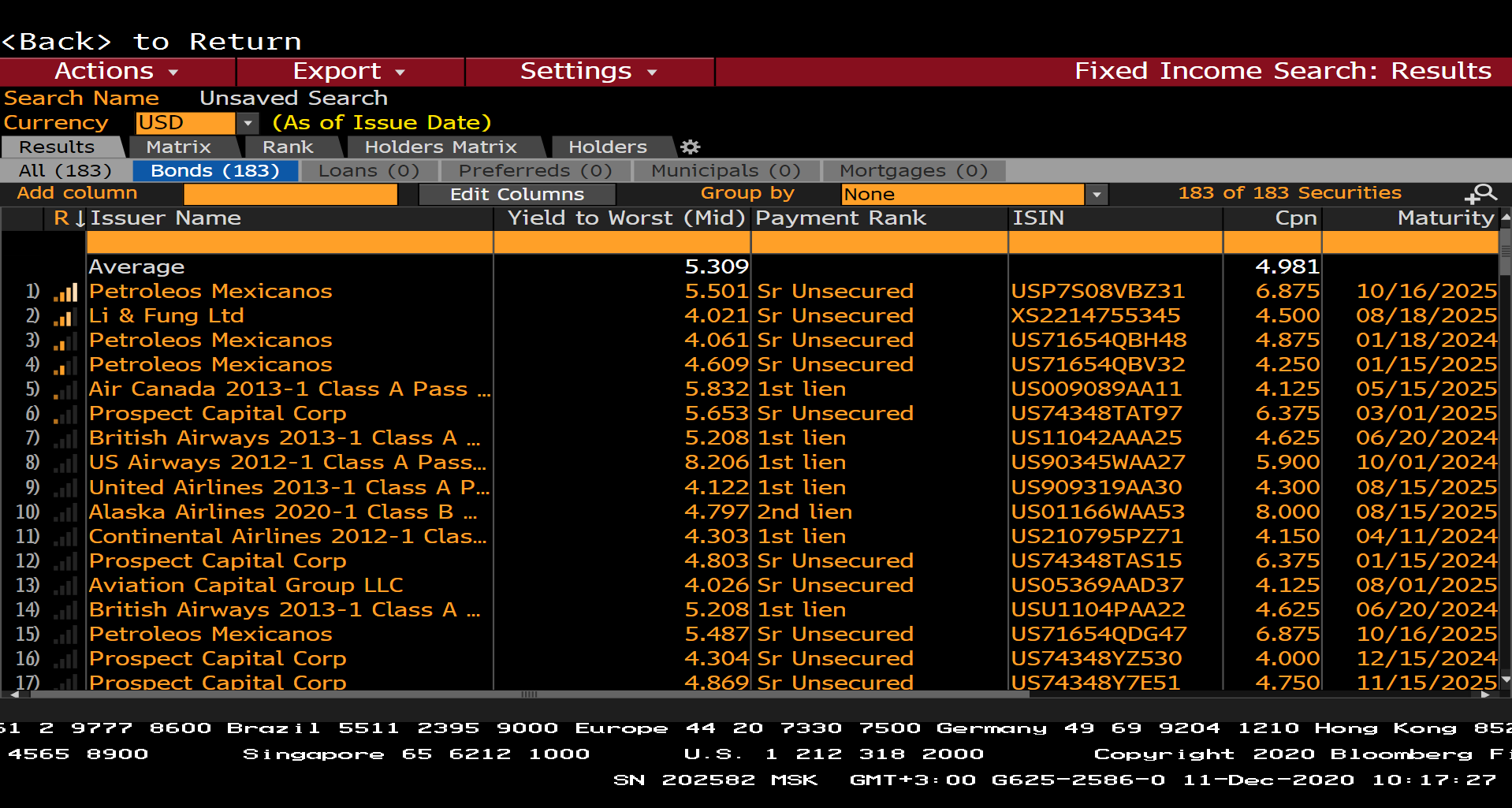Screen dimensions: 1512x808
Task: Click bar chart icon for row 3 Petroleos Mexicanos
Action: point(65,341)
